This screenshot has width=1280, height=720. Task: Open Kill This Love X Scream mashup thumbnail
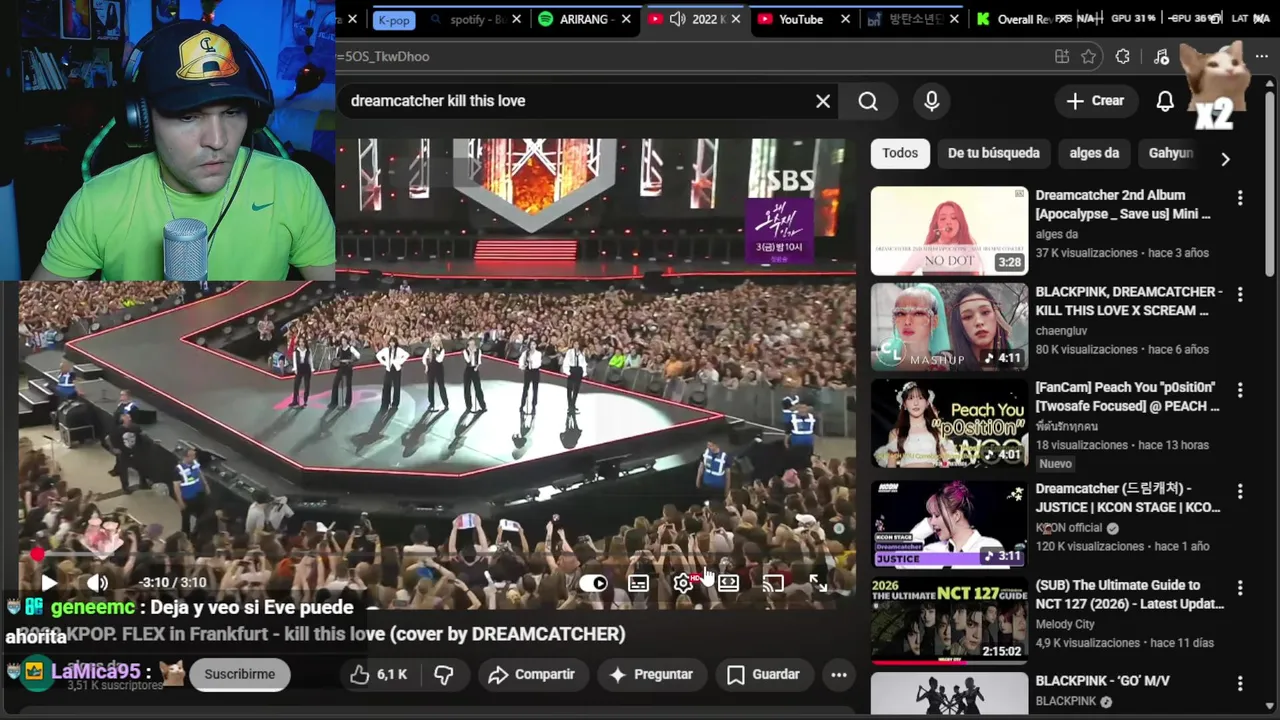(x=949, y=327)
